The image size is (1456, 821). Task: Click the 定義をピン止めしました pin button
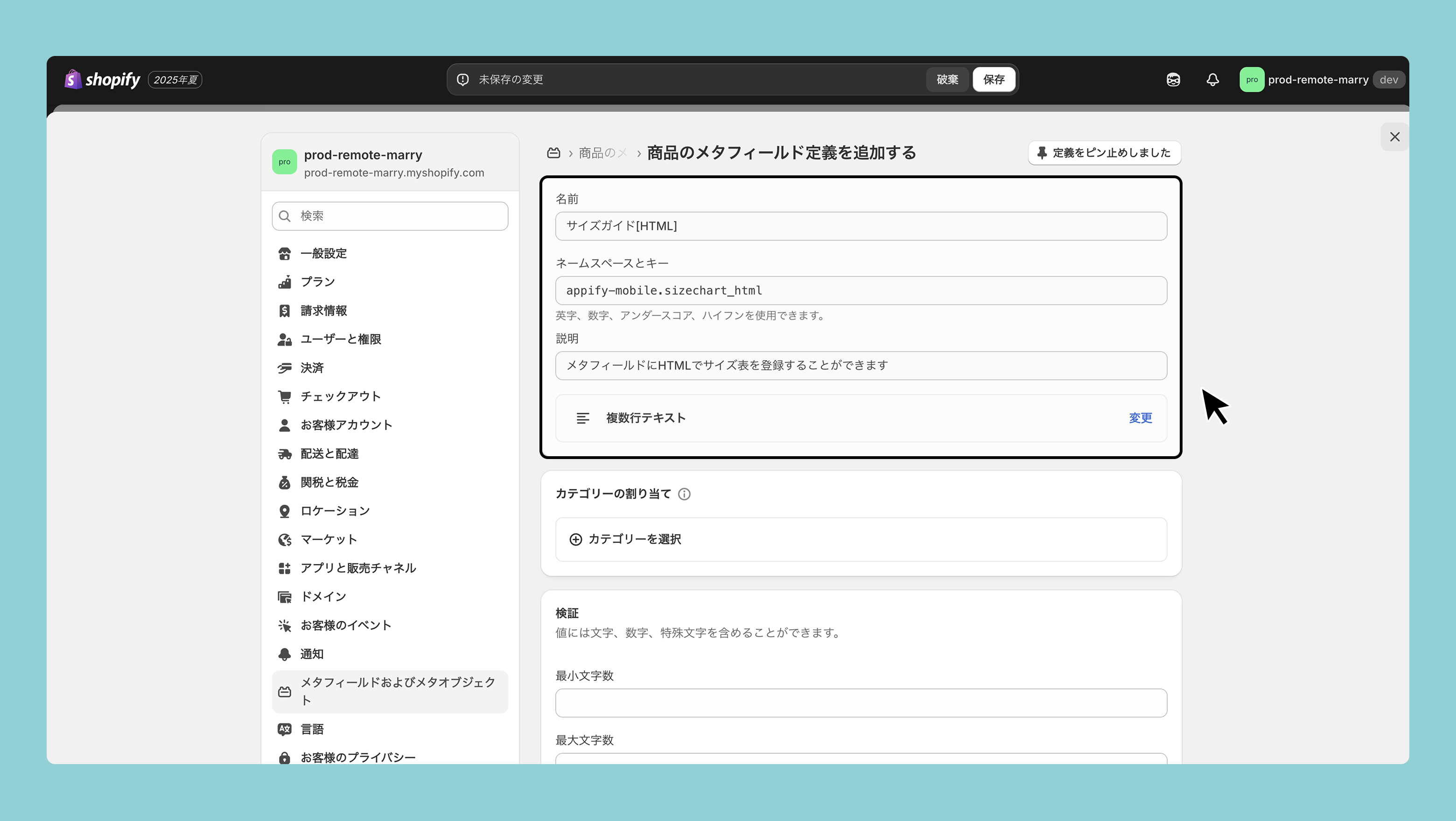[x=1105, y=153]
